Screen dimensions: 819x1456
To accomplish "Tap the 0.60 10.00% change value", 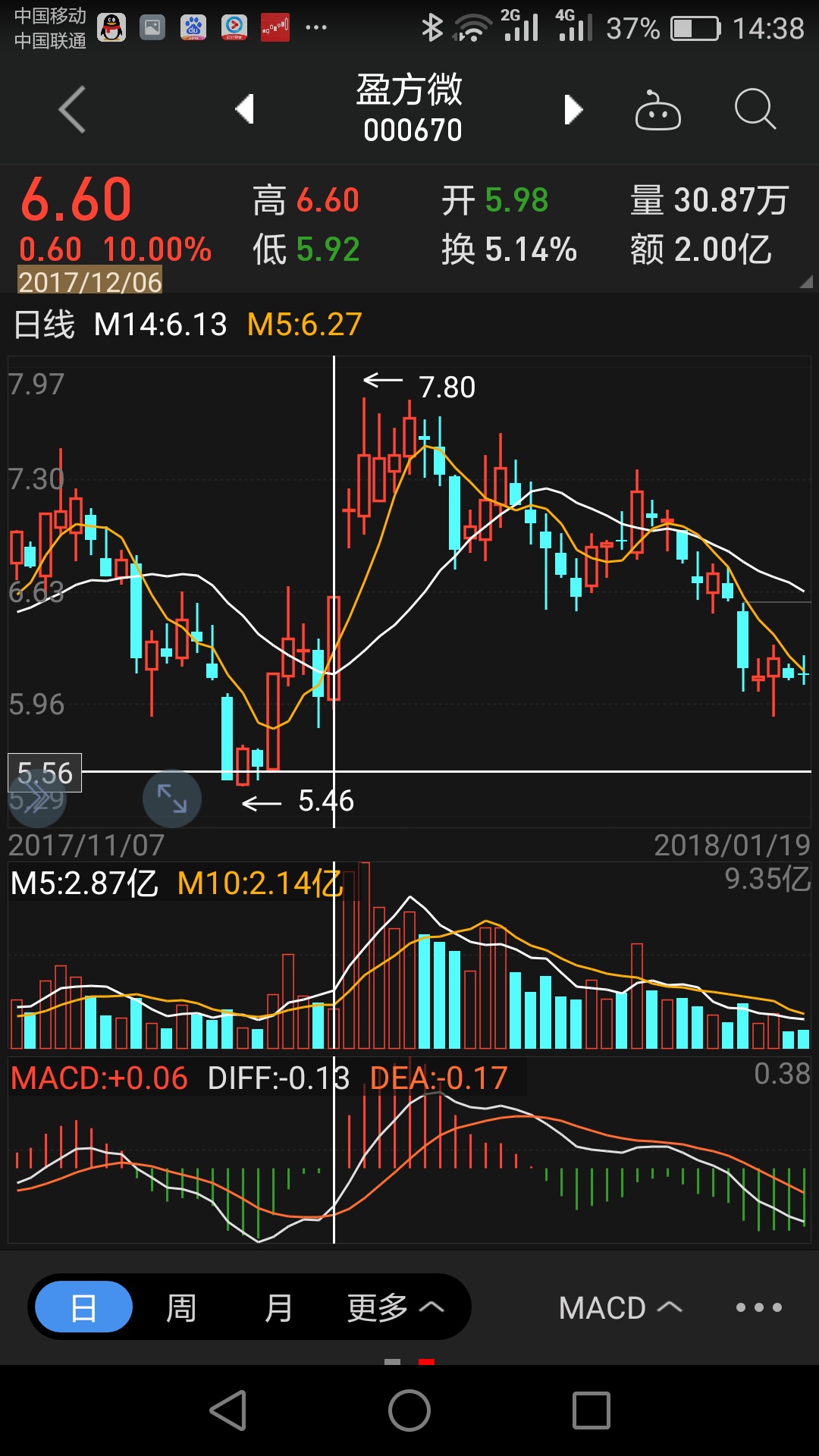I will click(x=115, y=249).
